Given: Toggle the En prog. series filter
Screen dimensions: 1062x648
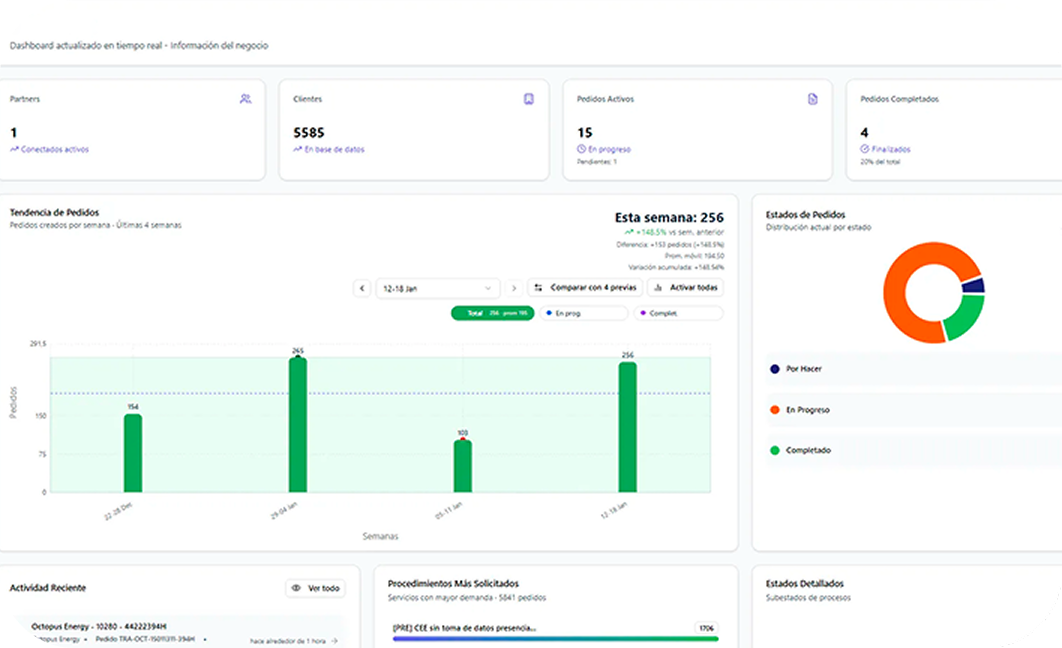Looking at the screenshot, I should pyautogui.click(x=584, y=313).
